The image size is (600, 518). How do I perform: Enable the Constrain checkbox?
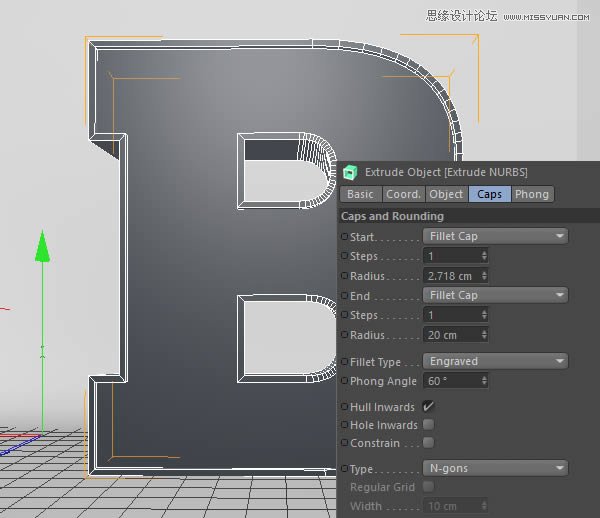(428, 443)
